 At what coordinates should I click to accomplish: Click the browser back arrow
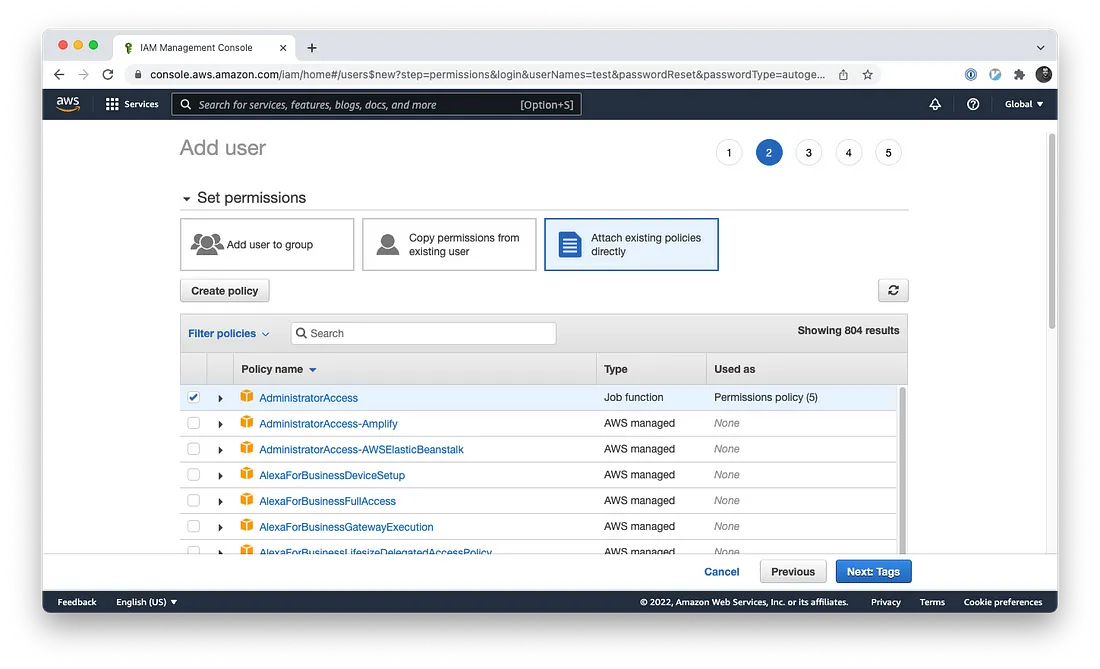coord(59,74)
